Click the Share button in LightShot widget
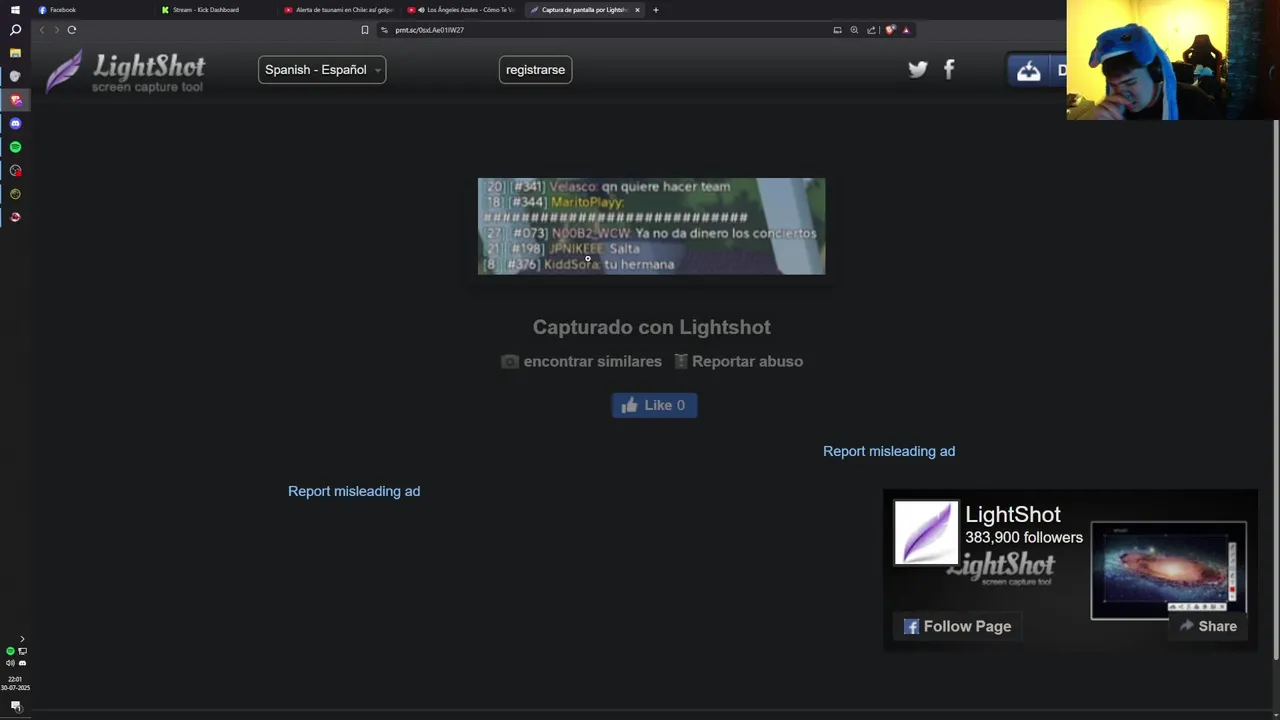The height and width of the screenshot is (720, 1280). click(x=1207, y=626)
